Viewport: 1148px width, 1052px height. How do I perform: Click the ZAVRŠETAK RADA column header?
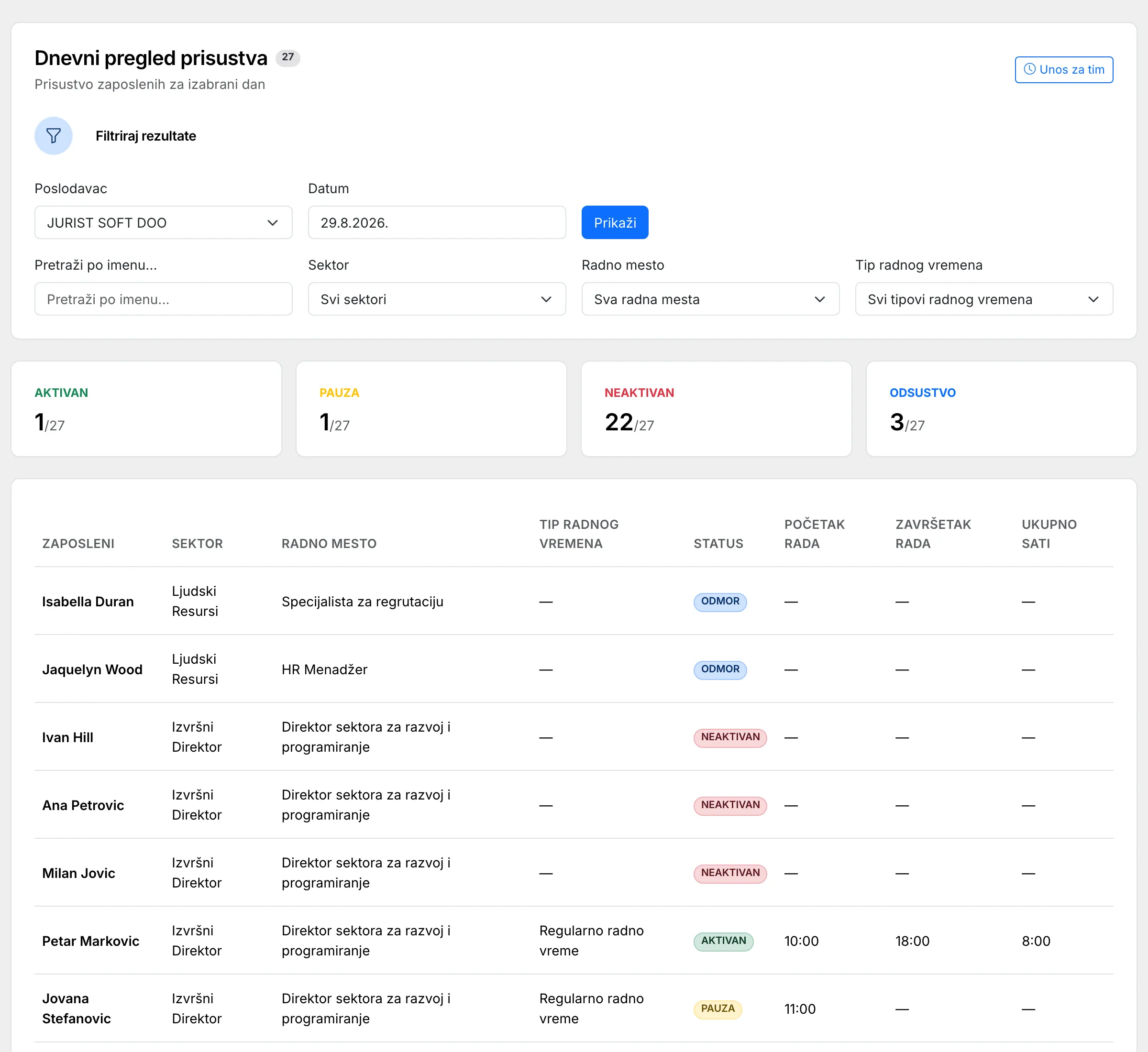click(x=933, y=534)
